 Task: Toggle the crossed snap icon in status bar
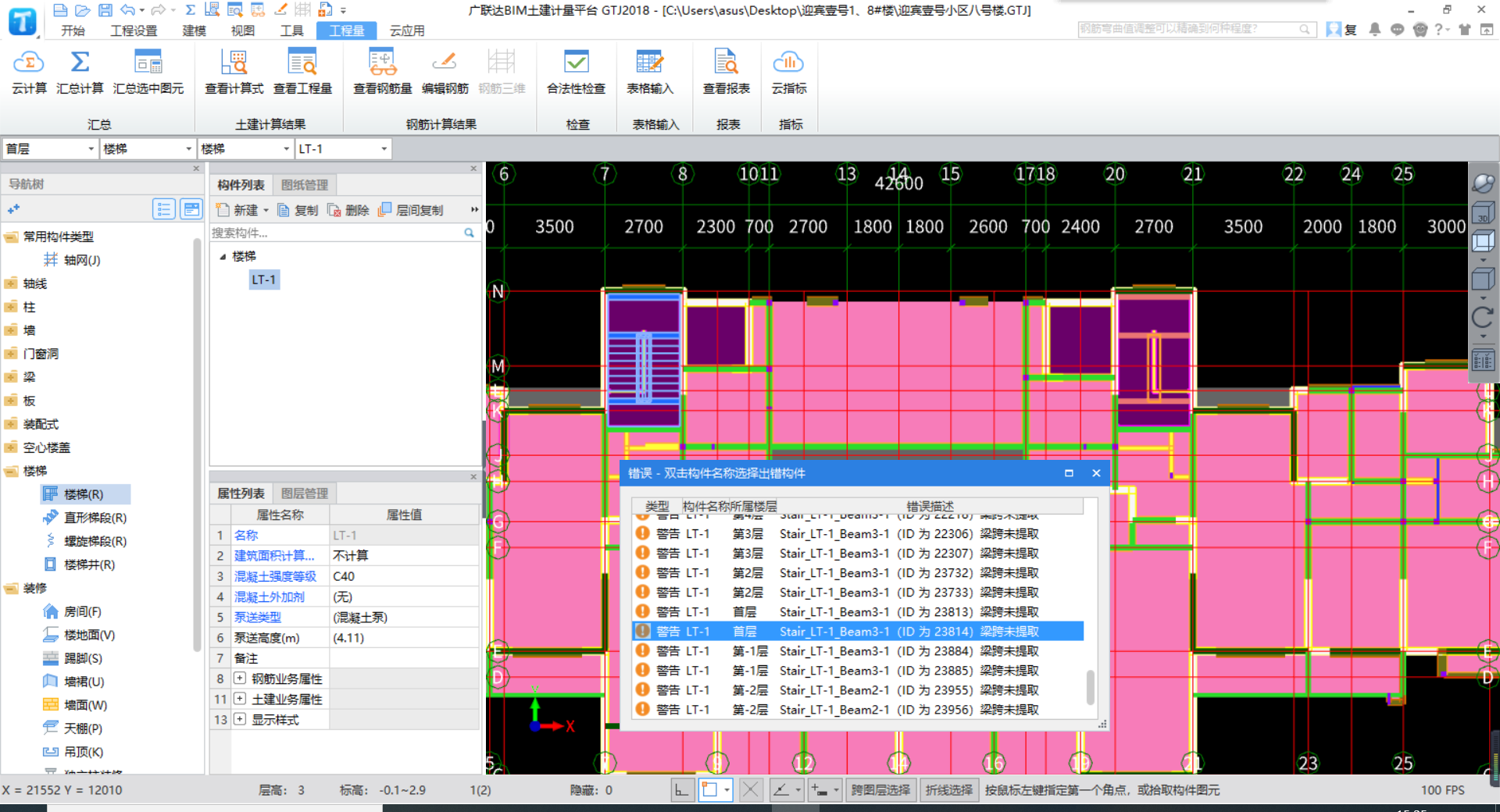point(750,790)
